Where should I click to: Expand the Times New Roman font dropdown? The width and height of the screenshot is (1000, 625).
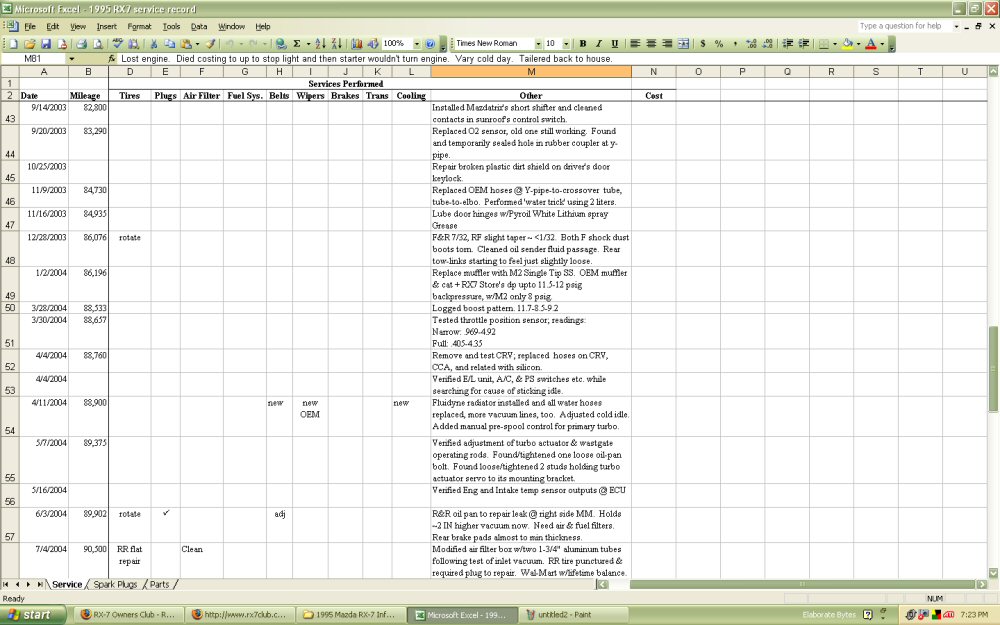click(538, 43)
